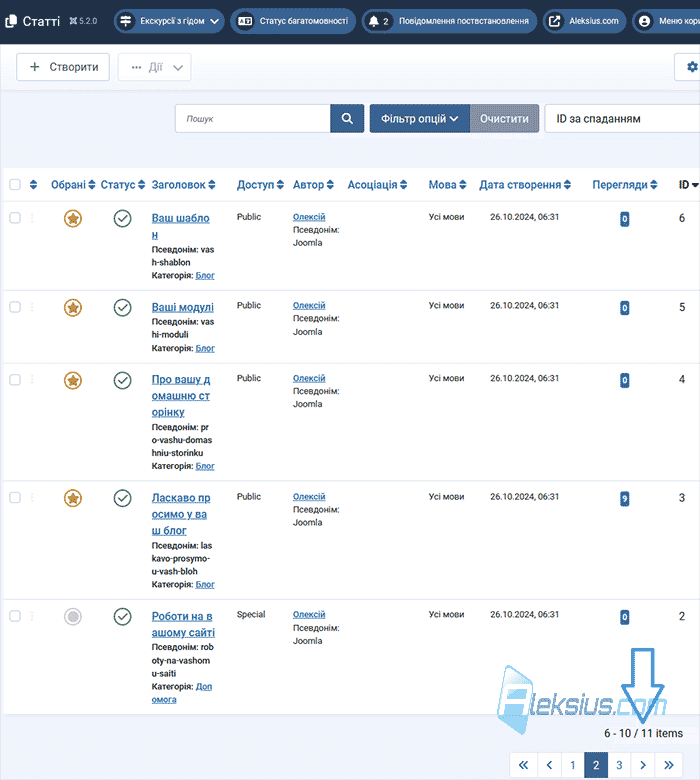Open the ID за спаданням sort dropdown
700x780 pixels.
point(622,118)
